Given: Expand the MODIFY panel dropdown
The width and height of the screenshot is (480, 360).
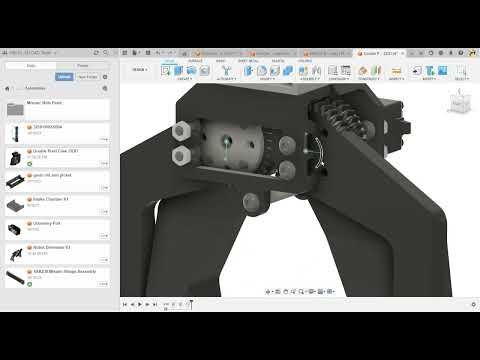Looking at the screenshot, I should coord(267,79).
